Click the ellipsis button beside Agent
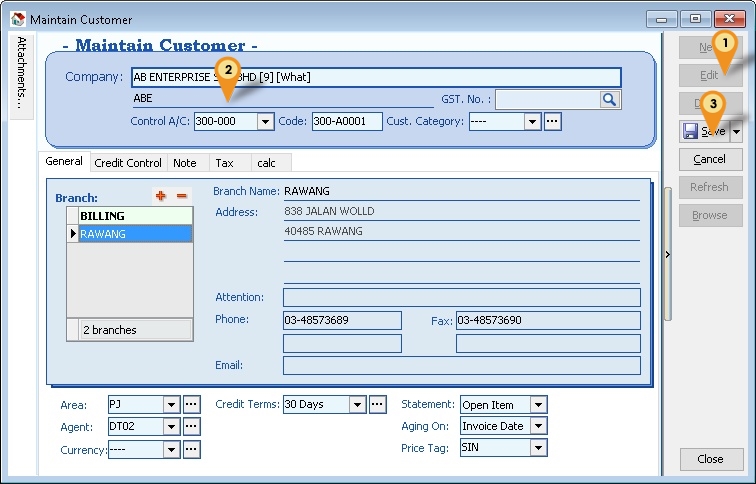756x484 pixels. [x=191, y=427]
